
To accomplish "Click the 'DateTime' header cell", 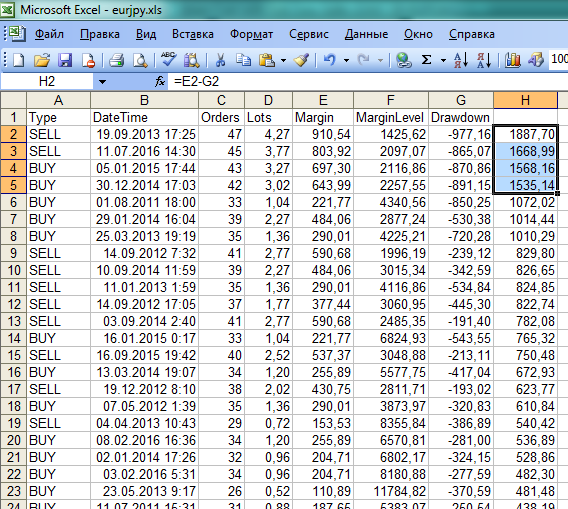I will [x=144, y=117].
